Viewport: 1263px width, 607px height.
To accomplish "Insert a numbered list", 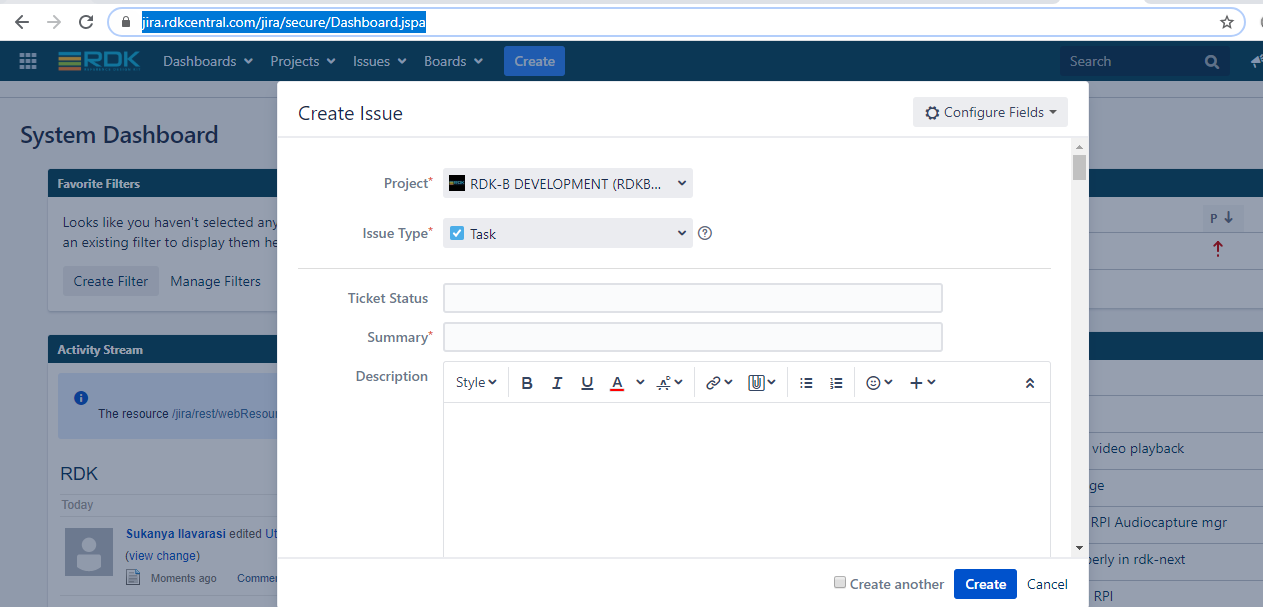I will pyautogui.click(x=837, y=383).
